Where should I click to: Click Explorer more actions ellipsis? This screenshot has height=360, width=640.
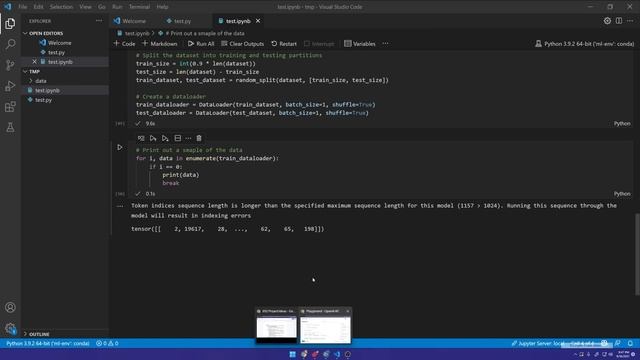[x=99, y=21]
